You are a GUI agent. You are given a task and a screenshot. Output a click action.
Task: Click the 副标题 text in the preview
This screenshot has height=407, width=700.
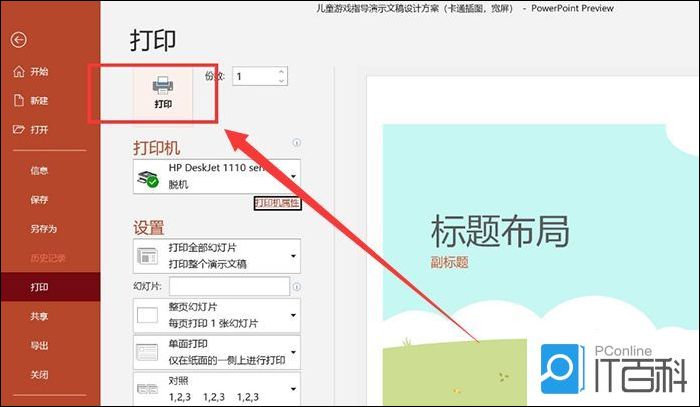coord(450,262)
